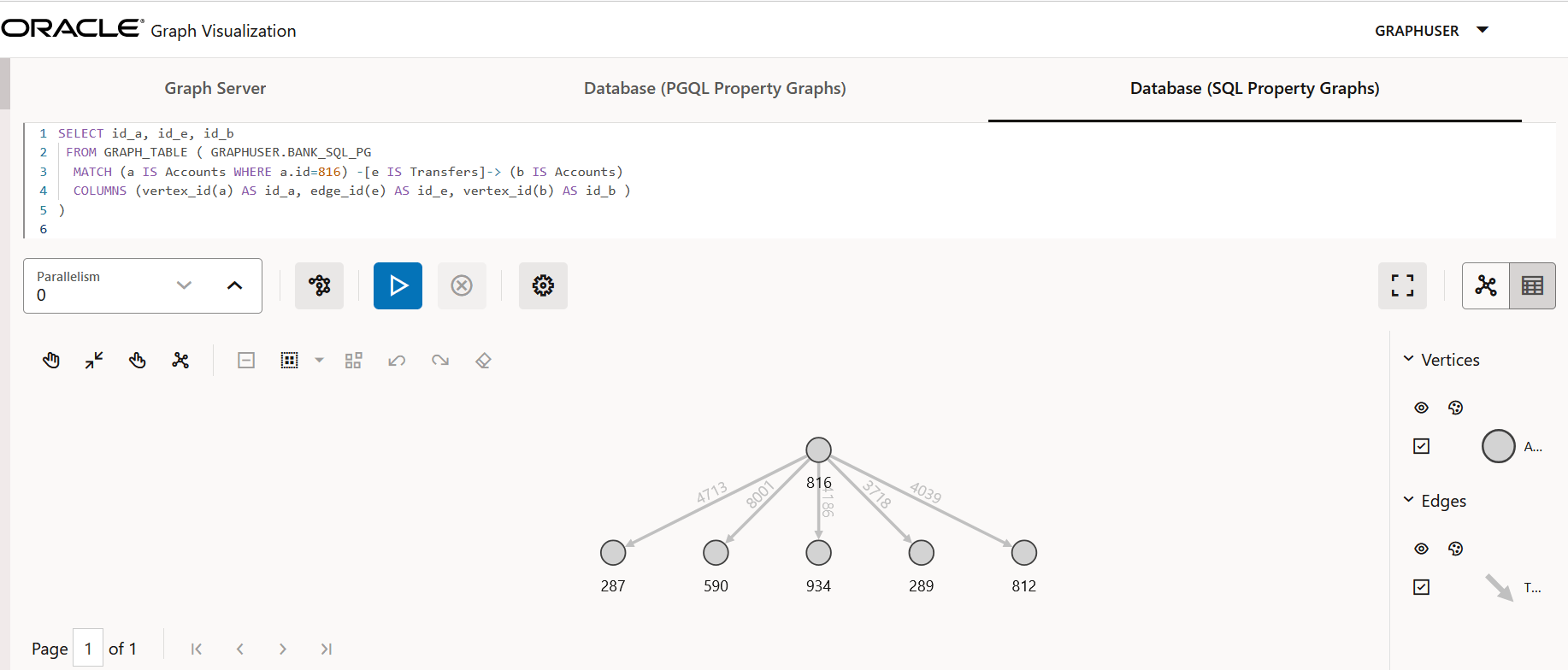1568x670 pixels.
Task: Collapse the Vertices section
Action: coord(1408,360)
